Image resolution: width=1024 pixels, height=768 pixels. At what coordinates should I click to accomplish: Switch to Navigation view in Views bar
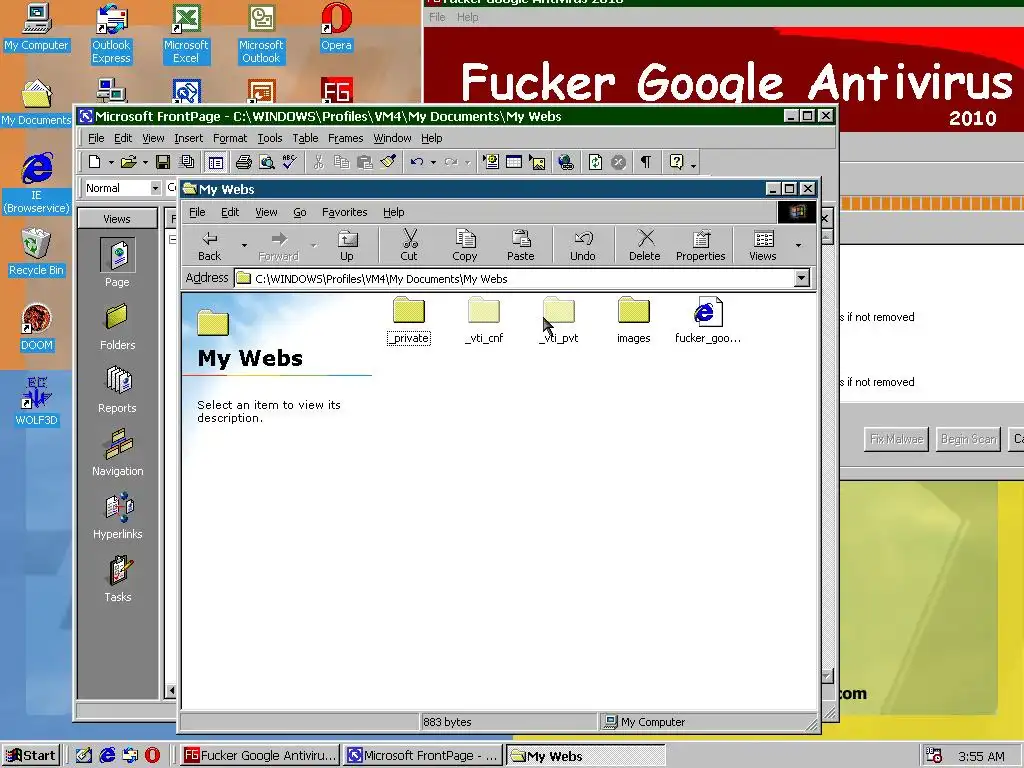click(x=118, y=453)
